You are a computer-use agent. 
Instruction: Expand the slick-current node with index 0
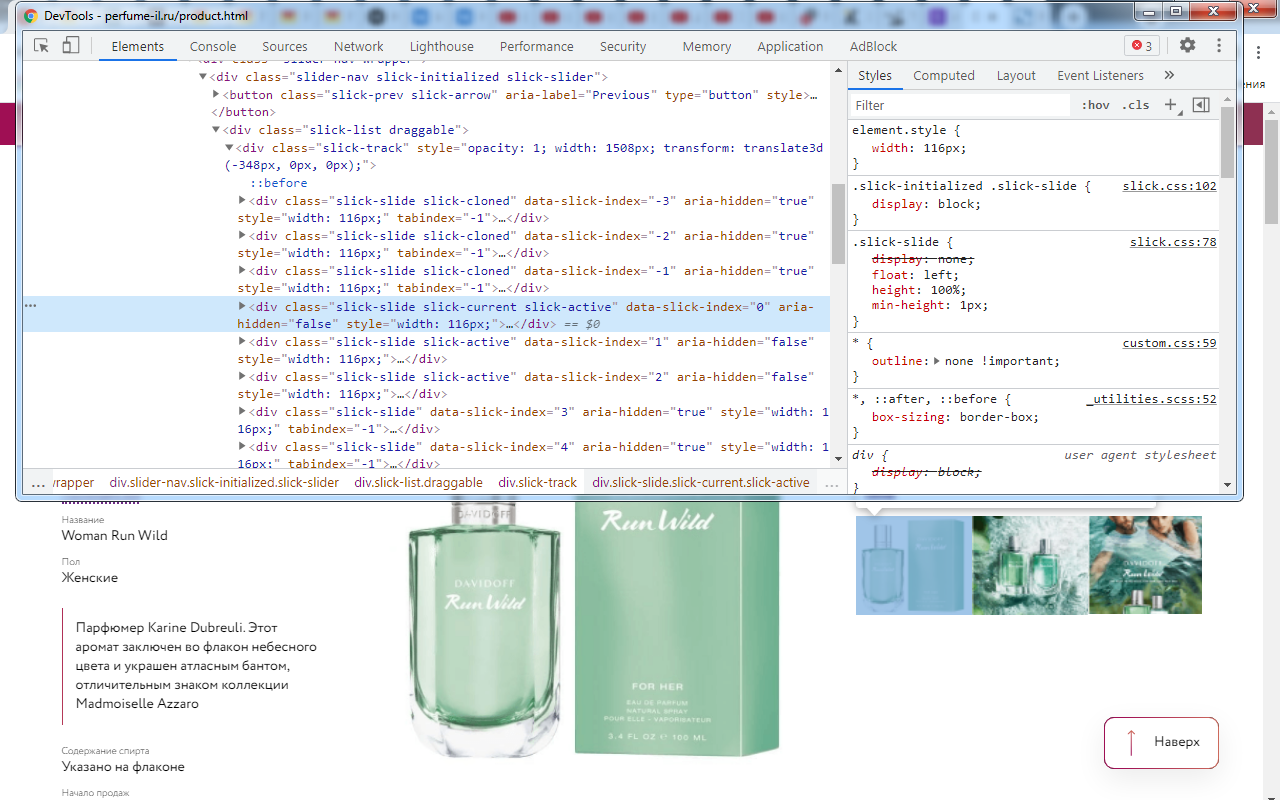[x=242, y=307]
